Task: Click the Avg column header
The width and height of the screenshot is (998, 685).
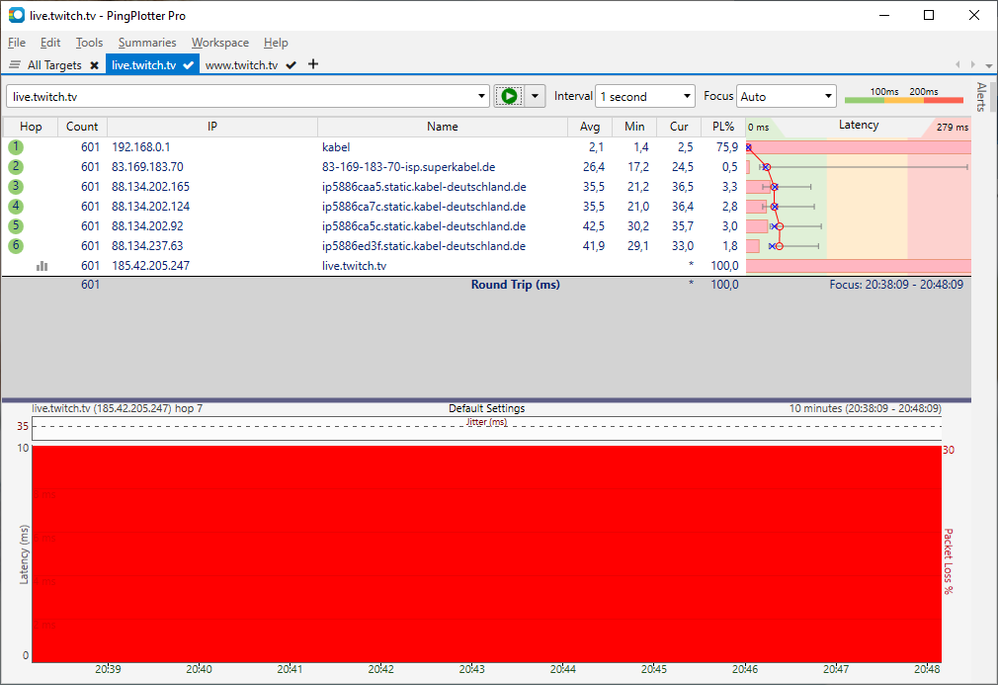Action: (590, 127)
